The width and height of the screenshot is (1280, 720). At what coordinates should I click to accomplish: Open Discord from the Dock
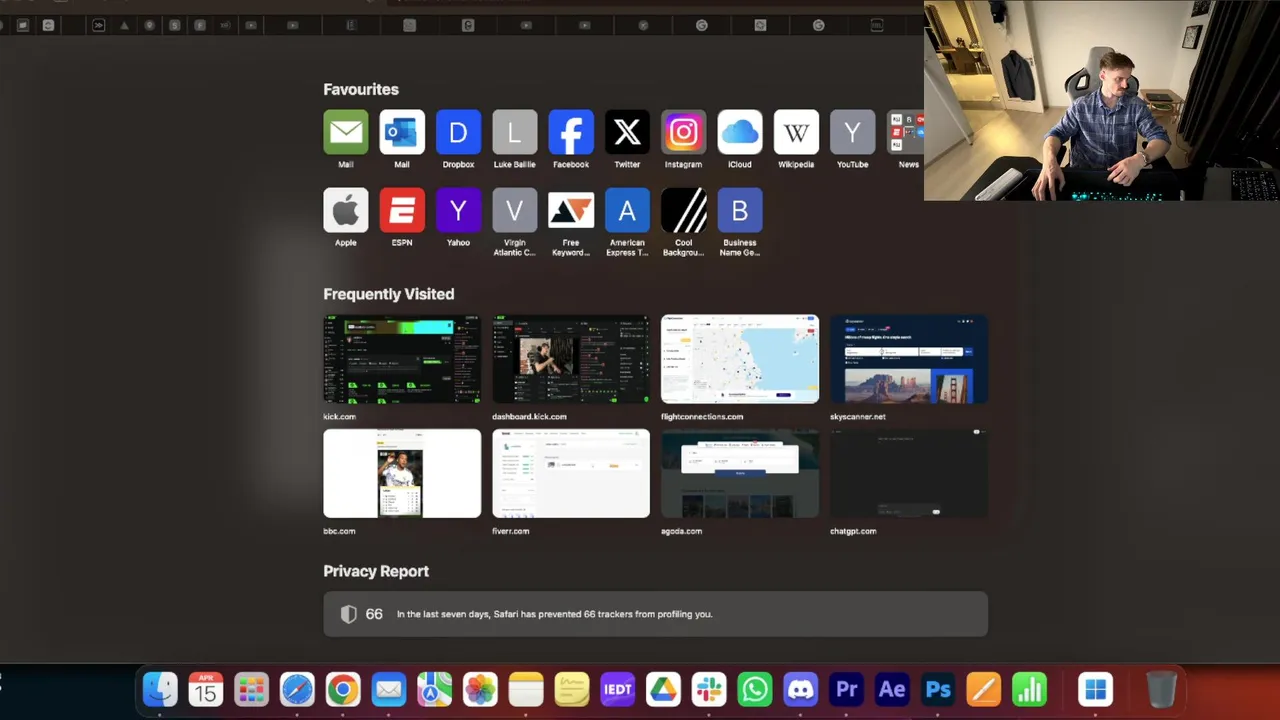pyautogui.click(x=801, y=689)
